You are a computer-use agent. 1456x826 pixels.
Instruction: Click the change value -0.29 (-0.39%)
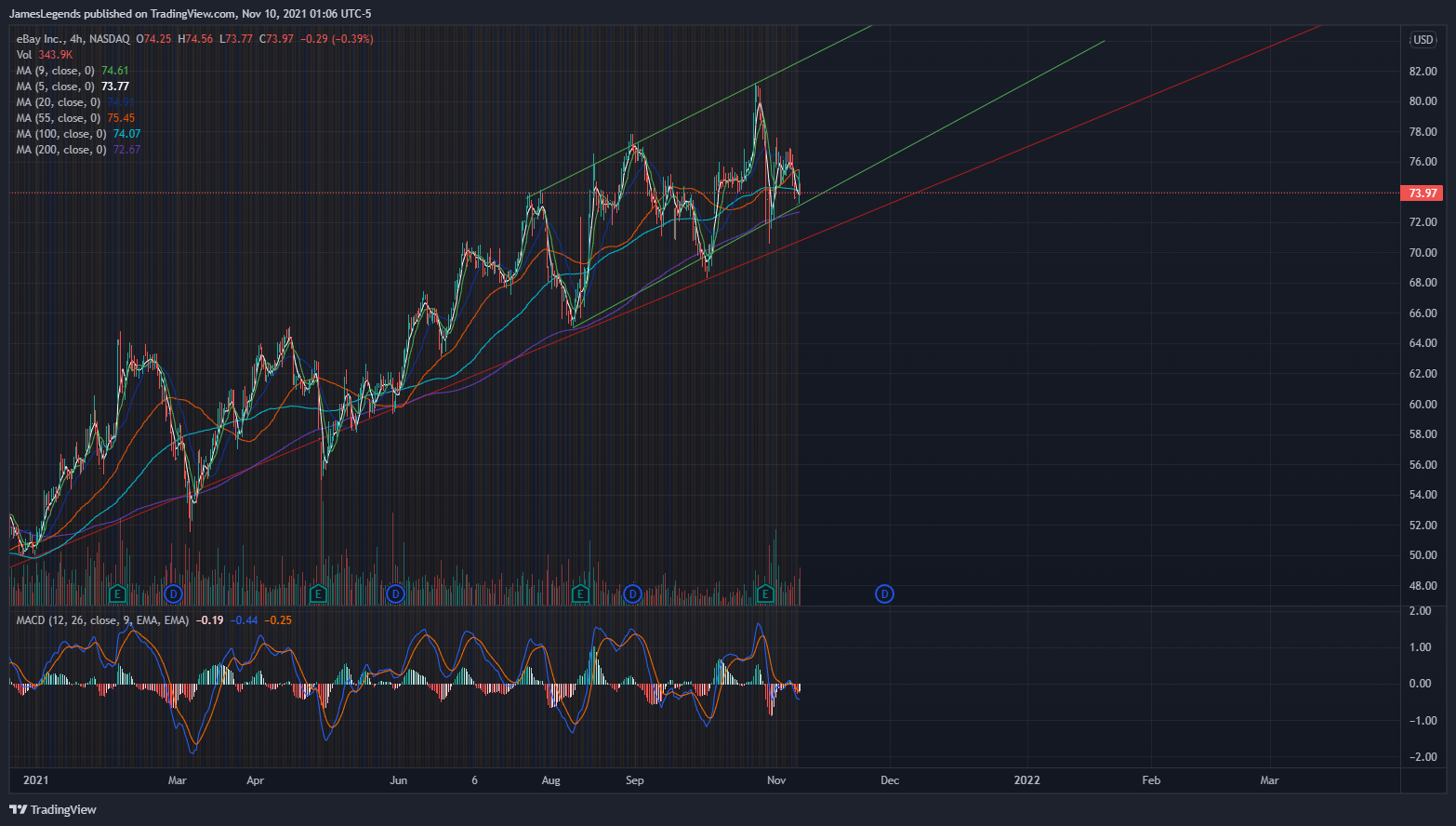coord(337,39)
